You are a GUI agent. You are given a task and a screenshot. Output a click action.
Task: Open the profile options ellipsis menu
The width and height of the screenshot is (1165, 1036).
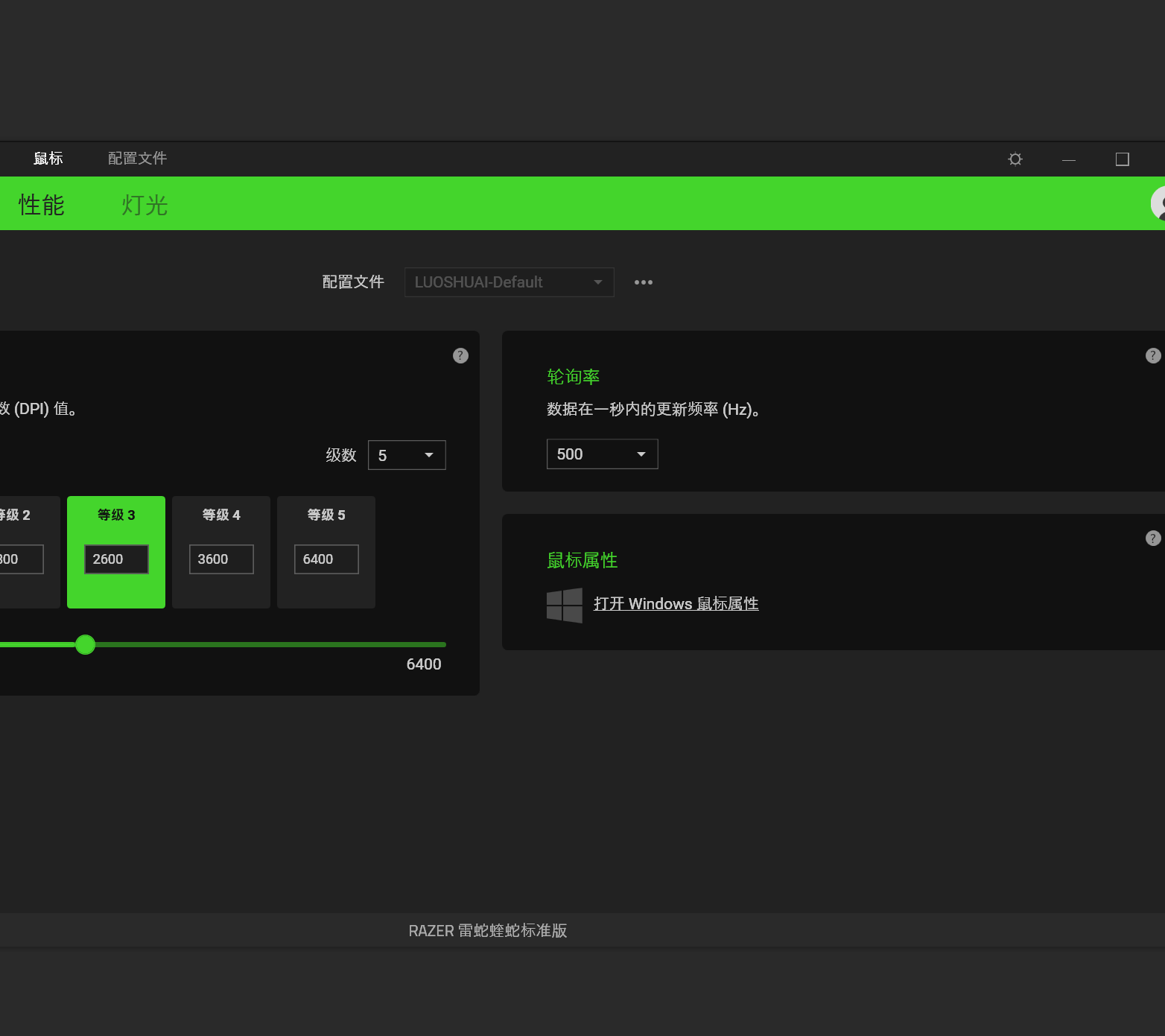click(x=643, y=282)
